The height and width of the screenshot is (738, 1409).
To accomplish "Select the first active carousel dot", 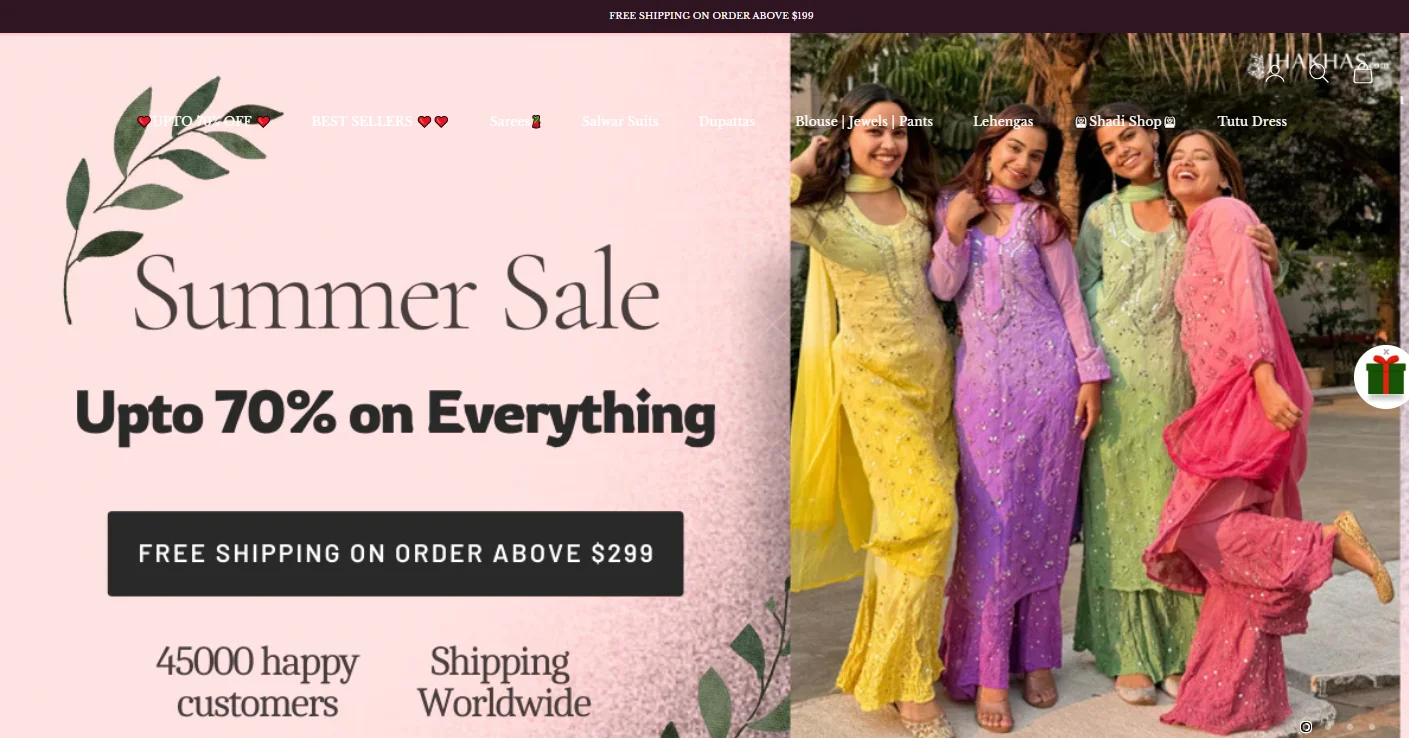I will (x=1306, y=727).
